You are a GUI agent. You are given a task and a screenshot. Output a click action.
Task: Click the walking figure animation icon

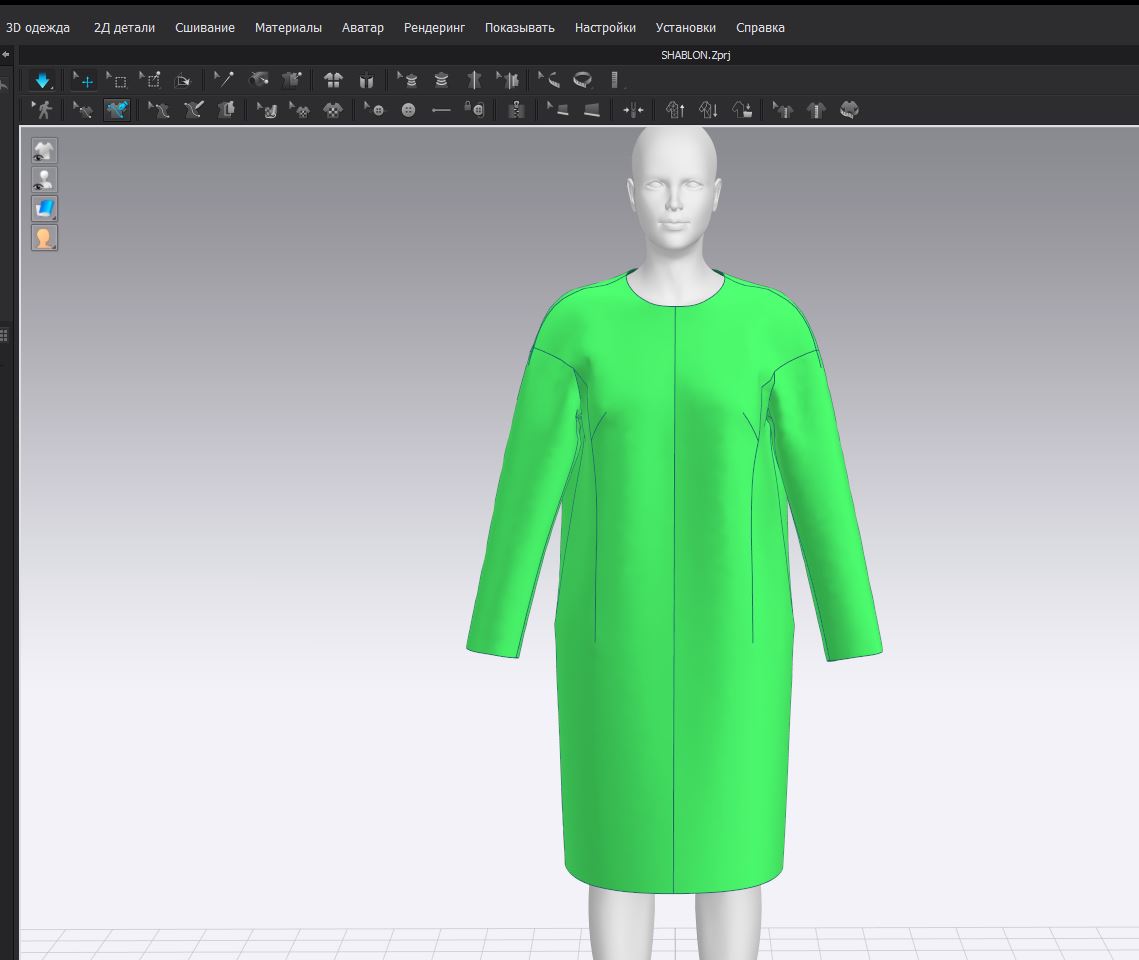[43, 110]
